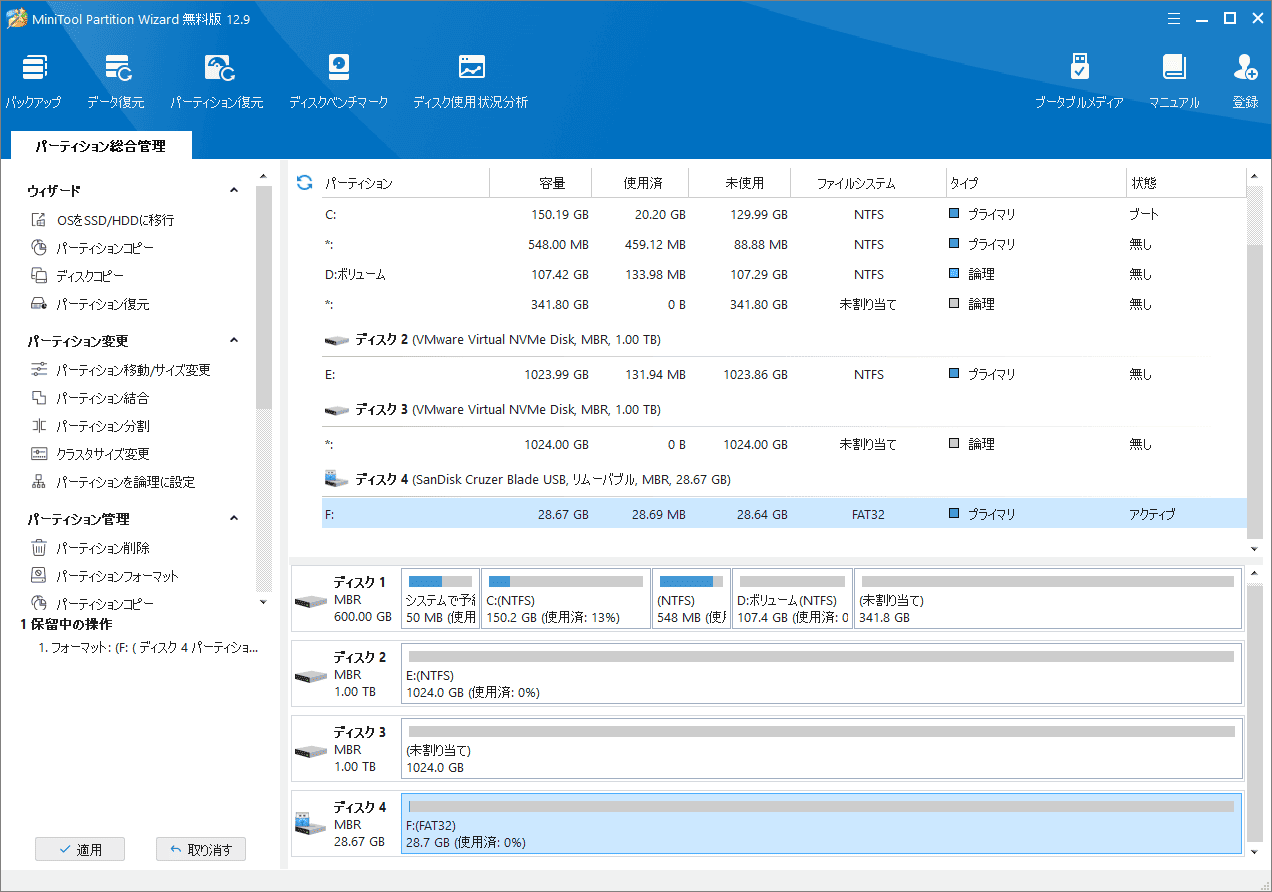Collapse the ウィザード section
This screenshot has width=1272, height=892.
pos(234,190)
